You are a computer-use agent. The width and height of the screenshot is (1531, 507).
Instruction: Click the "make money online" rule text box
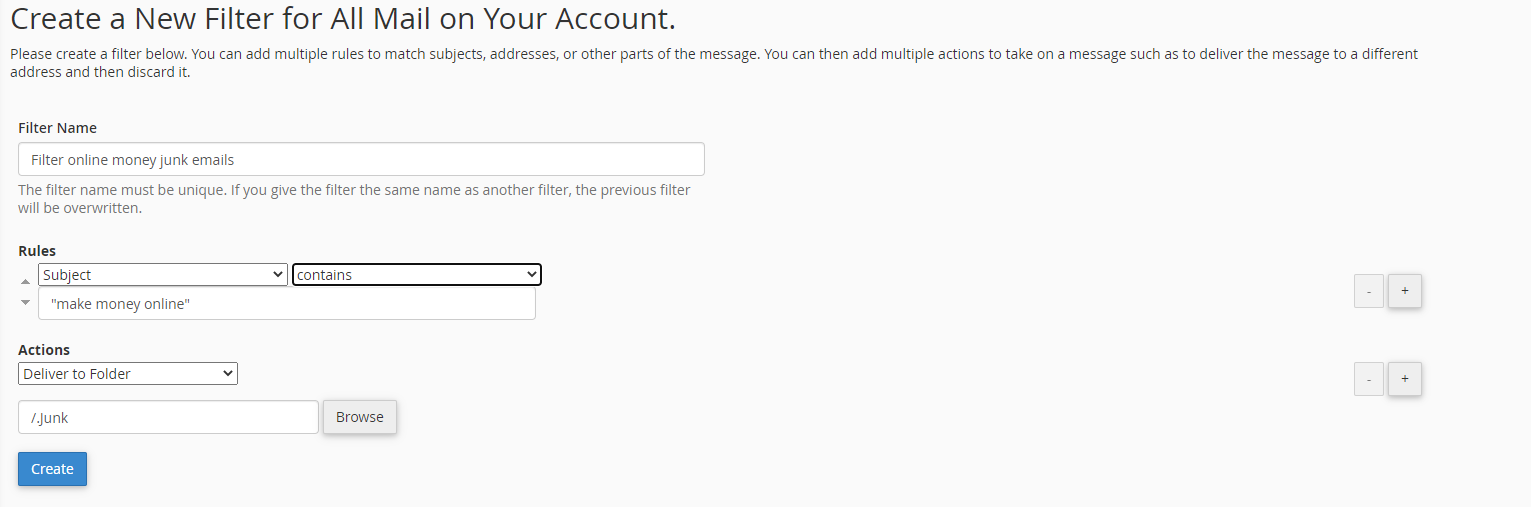pyautogui.click(x=287, y=304)
